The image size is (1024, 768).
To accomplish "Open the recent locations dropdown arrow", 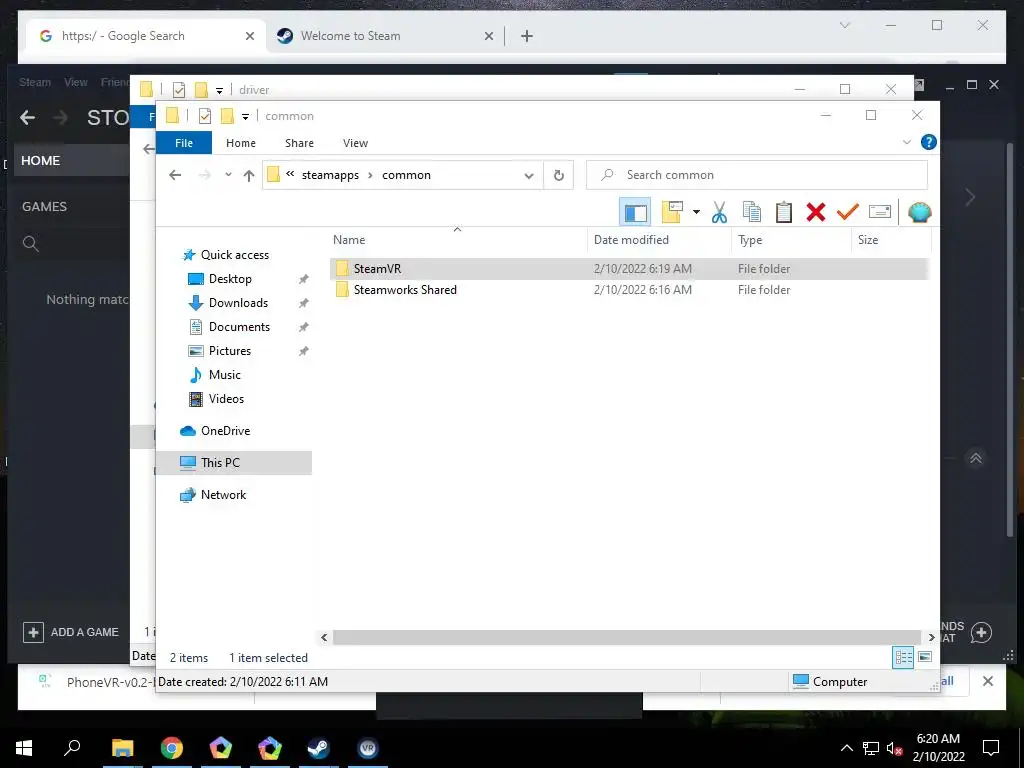I will [x=228, y=175].
